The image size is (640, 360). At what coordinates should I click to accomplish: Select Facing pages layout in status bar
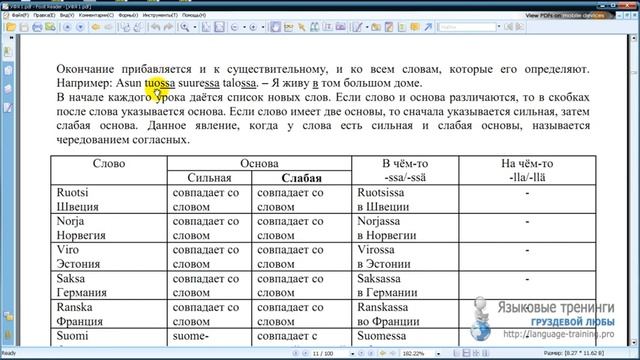[x=476, y=353]
